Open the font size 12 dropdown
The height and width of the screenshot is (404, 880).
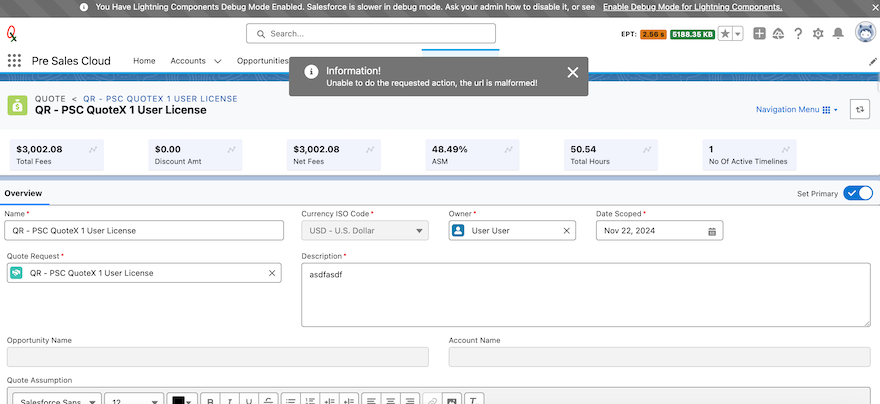(x=134, y=401)
